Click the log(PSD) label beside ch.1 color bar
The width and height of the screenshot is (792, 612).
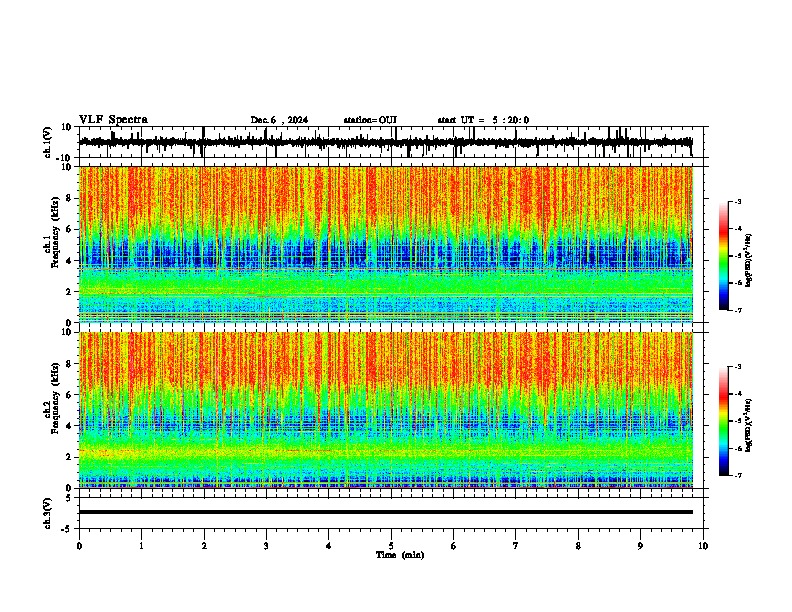pos(749,260)
